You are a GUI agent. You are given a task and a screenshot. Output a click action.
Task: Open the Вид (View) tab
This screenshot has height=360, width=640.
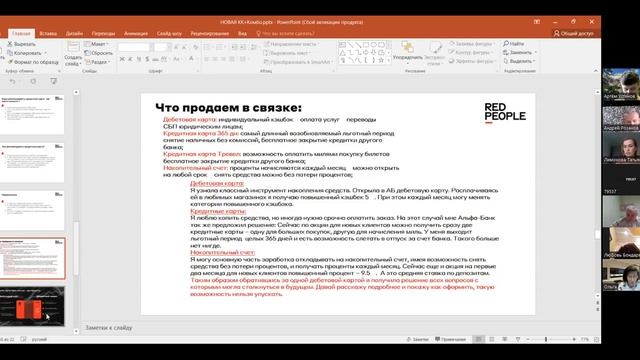242,33
